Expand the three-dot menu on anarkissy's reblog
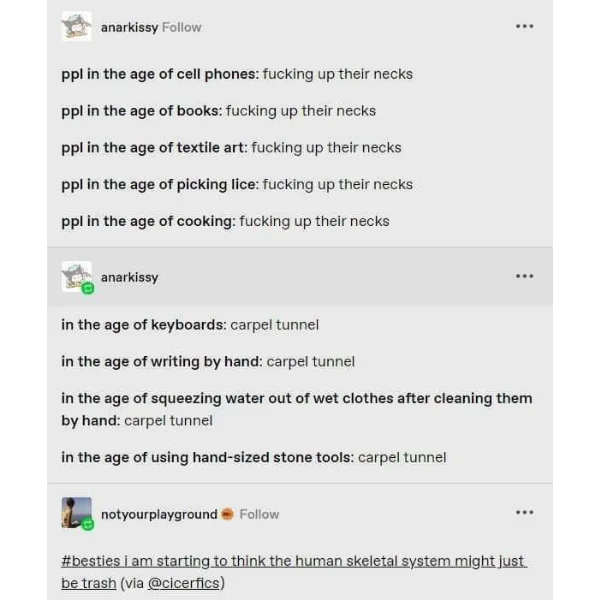 [524, 276]
